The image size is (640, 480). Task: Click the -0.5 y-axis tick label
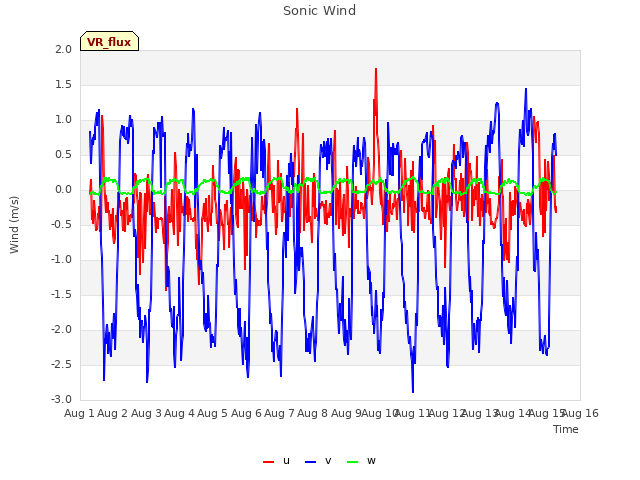point(62,224)
